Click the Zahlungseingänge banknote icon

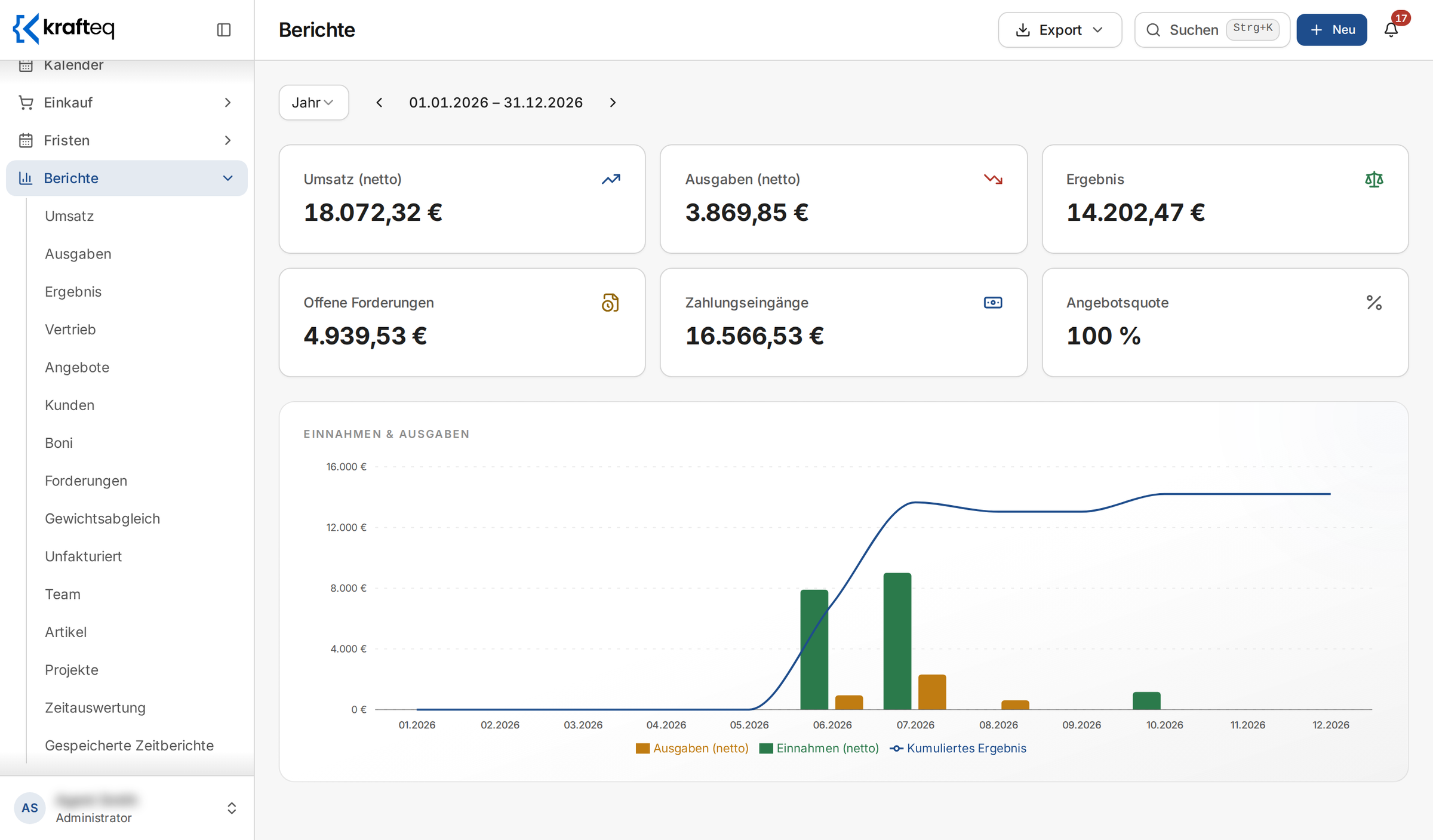coord(993,303)
